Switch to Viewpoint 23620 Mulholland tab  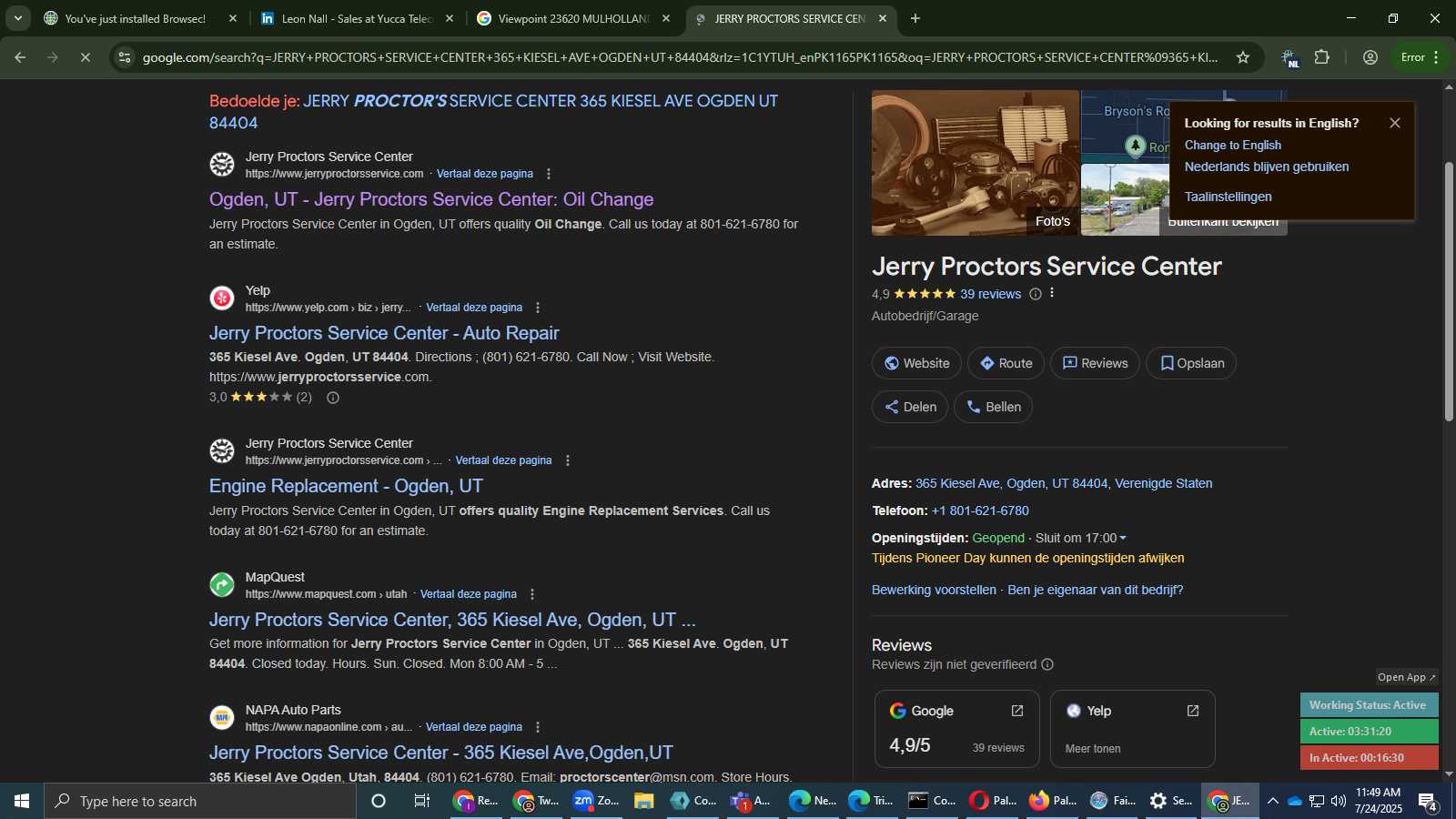pos(573,18)
